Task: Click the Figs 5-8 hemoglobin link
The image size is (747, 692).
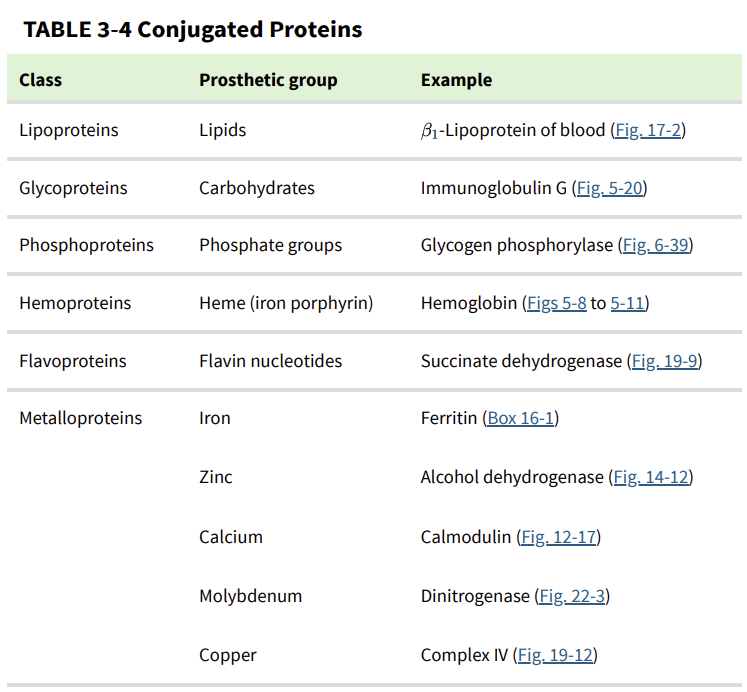Action: [556, 303]
